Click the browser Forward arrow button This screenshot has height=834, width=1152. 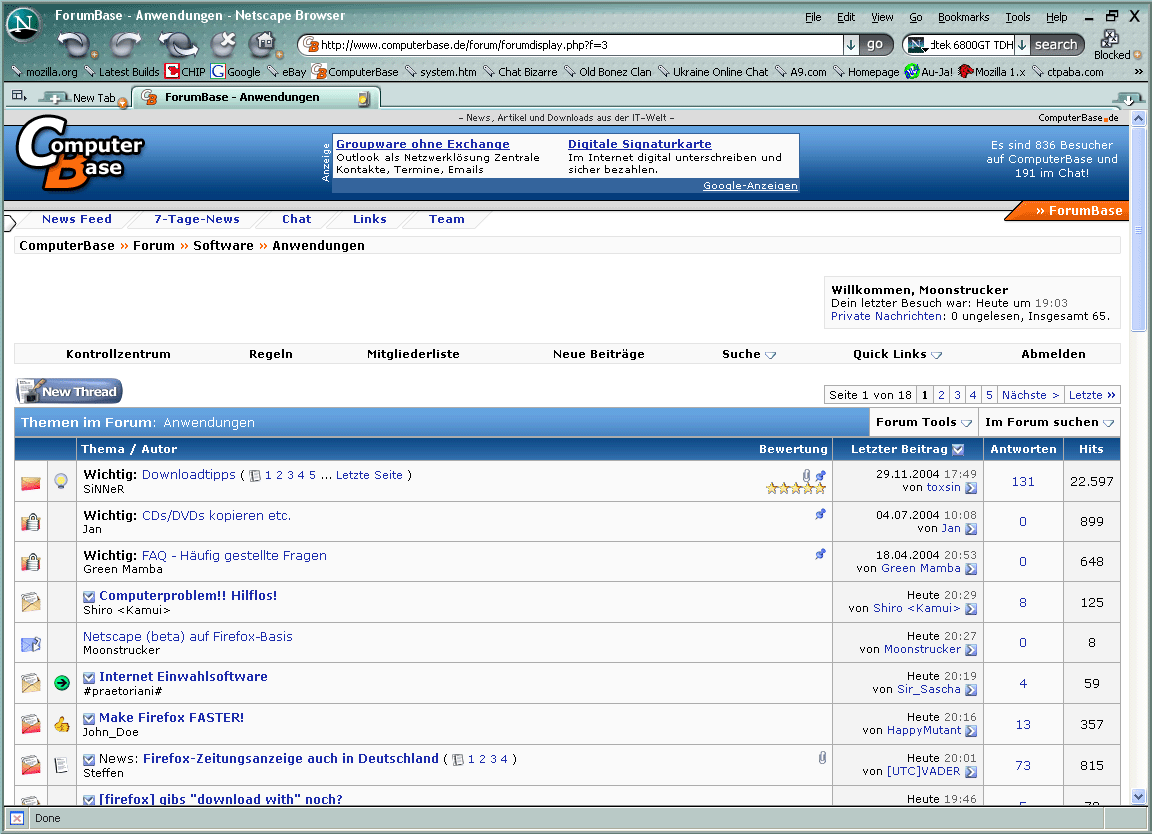(125, 45)
